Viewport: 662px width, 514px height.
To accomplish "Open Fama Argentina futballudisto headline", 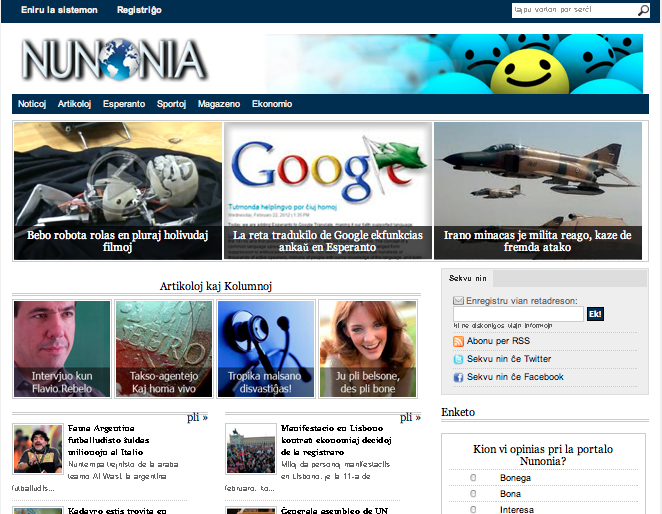I will 109,440.
